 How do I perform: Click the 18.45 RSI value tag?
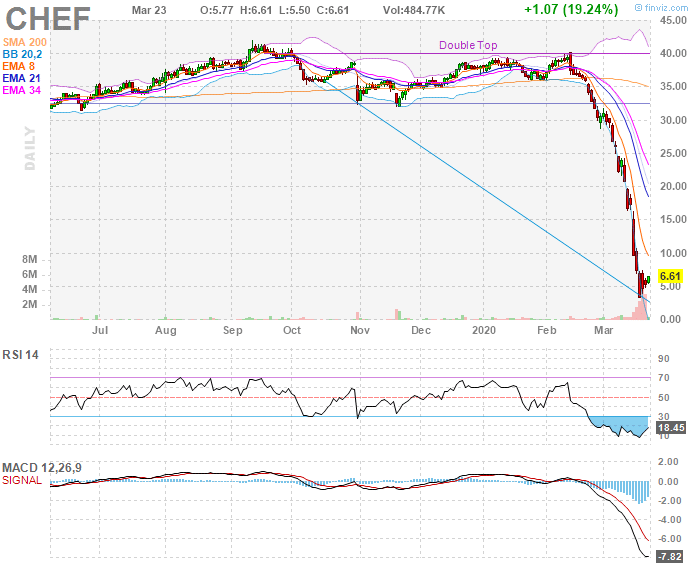(671, 428)
